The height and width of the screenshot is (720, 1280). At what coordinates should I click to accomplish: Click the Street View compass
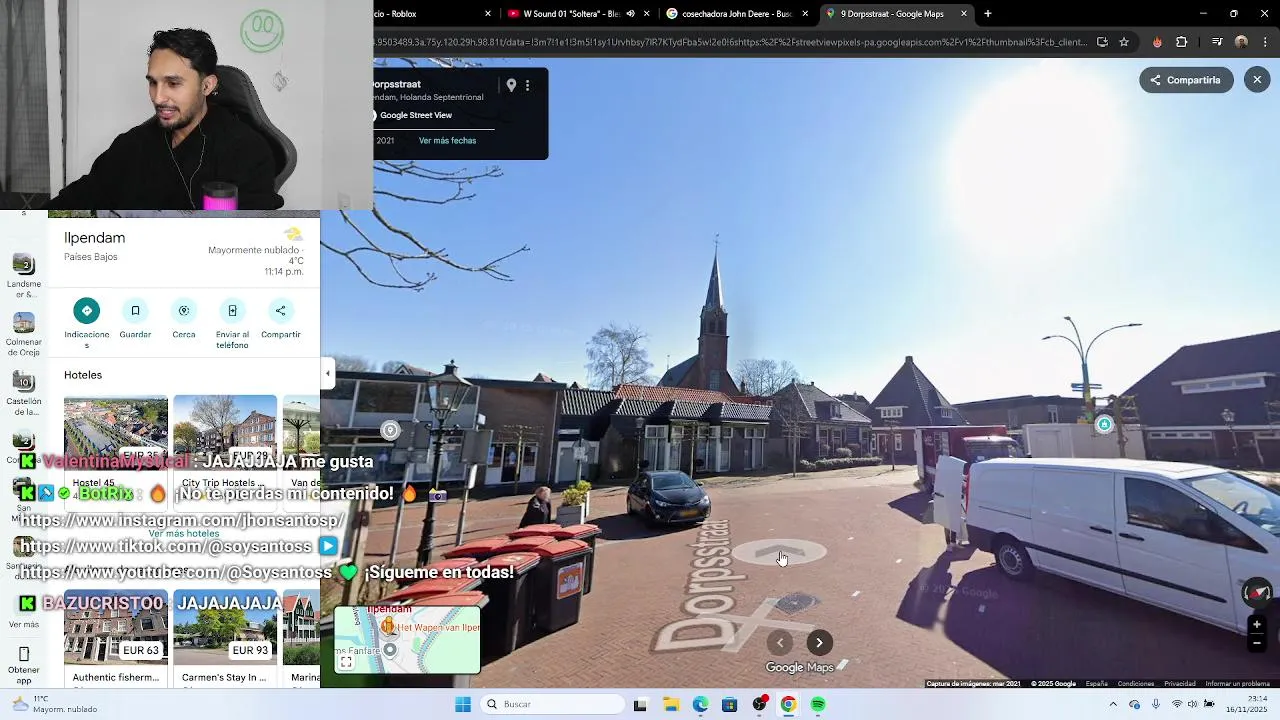[x=1257, y=593]
